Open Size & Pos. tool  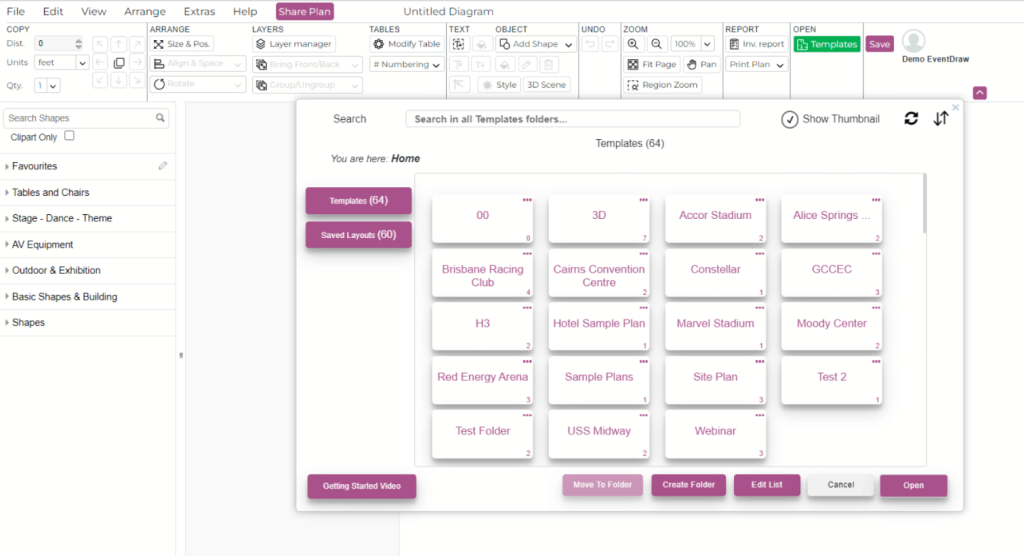[182, 44]
